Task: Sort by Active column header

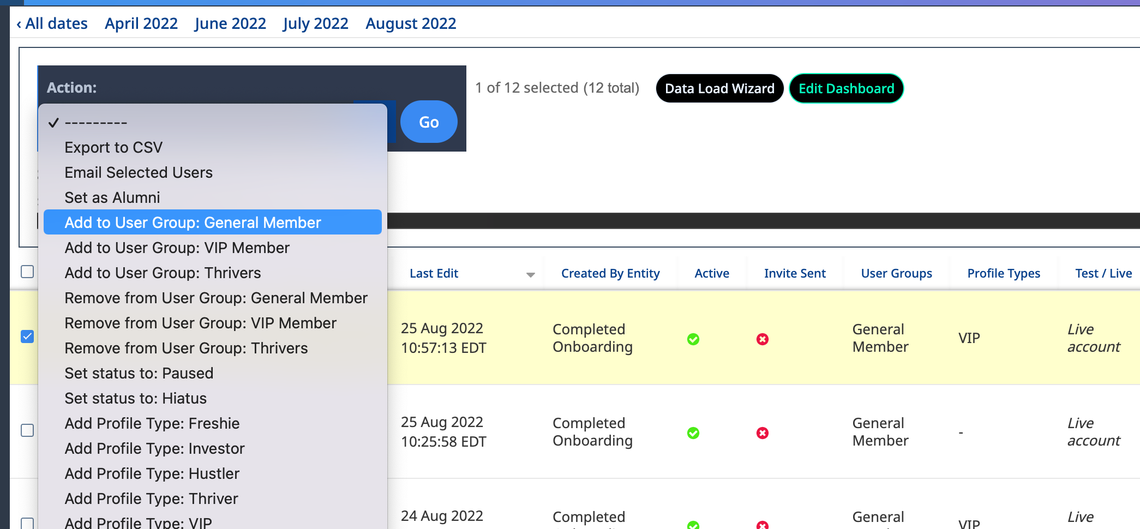Action: pos(712,273)
